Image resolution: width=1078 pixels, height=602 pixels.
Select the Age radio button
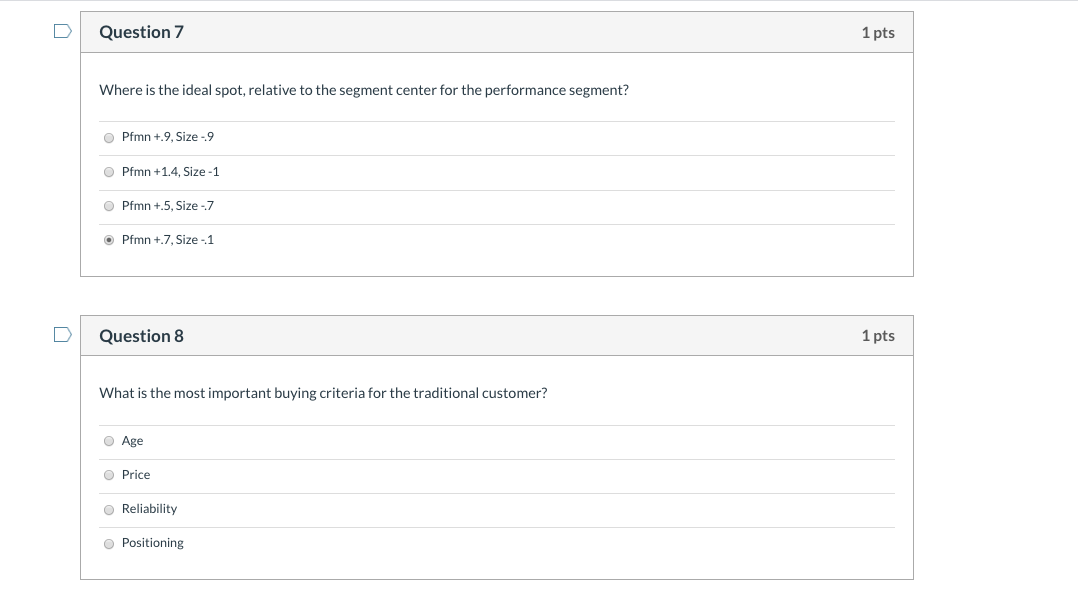coord(109,441)
